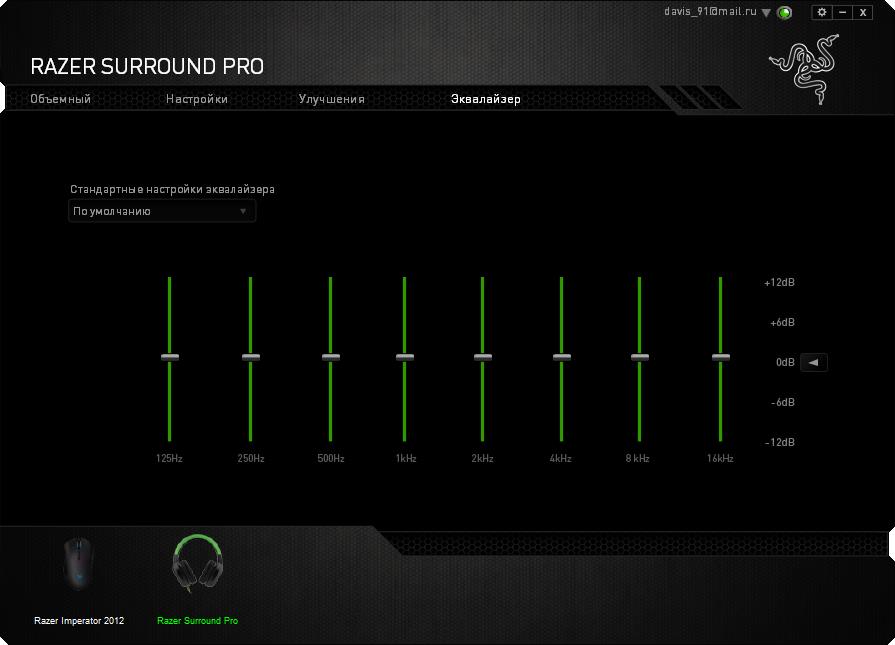Click the Стандартные настройки эквалайзера heading
This screenshot has width=895, height=645.
click(172, 190)
